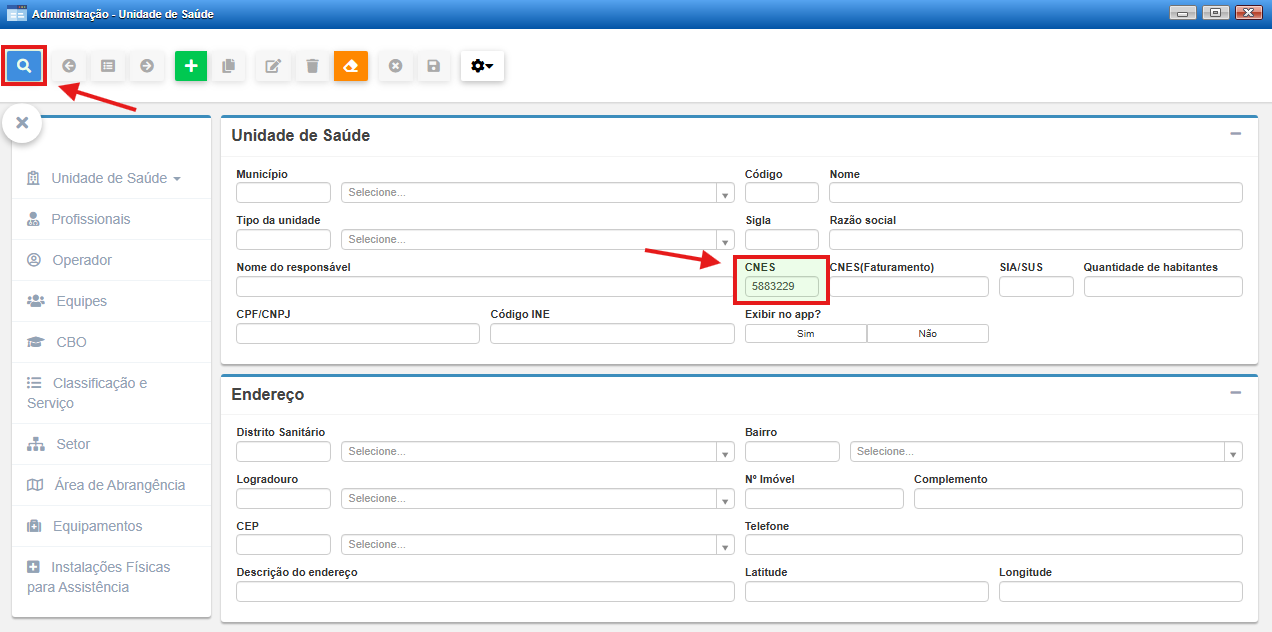Open the Município Selecione dropdown
The width and height of the screenshot is (1272, 632).
(x=538, y=193)
